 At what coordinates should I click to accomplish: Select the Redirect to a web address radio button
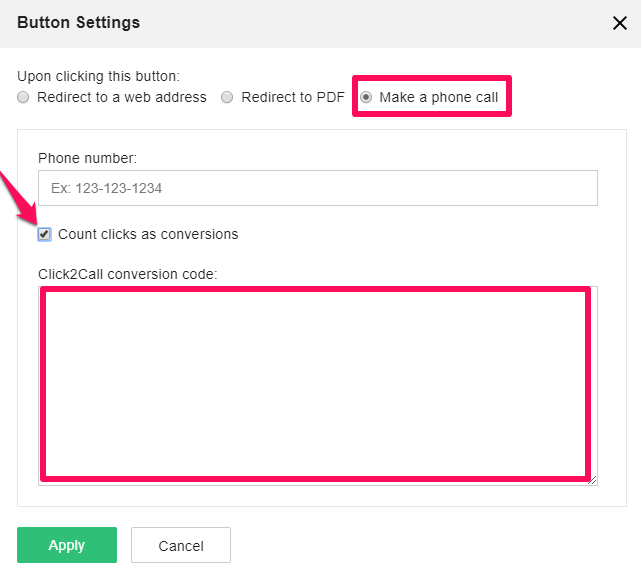[24, 98]
